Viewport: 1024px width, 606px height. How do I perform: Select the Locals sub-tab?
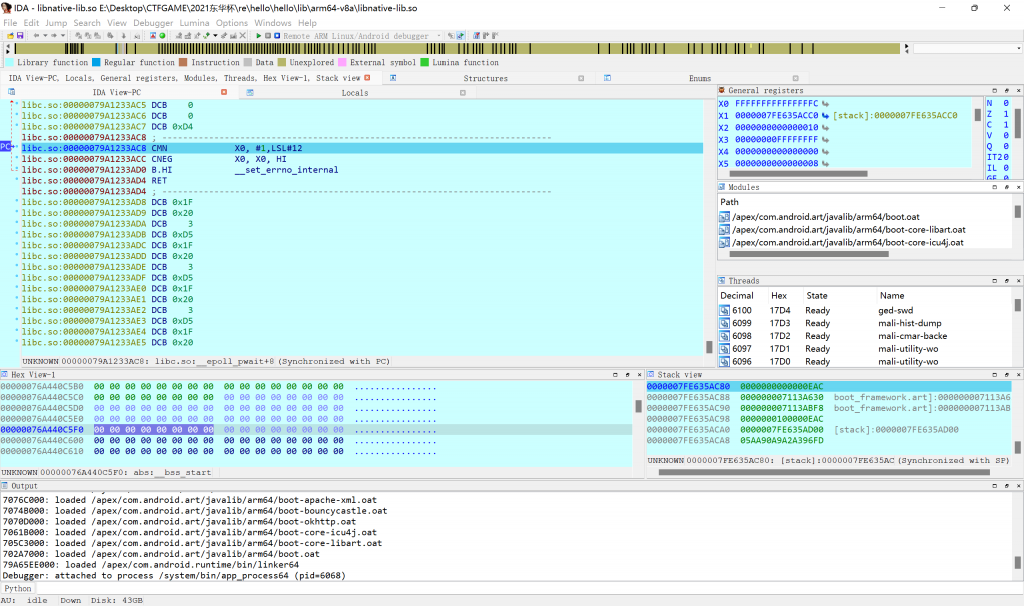355,93
